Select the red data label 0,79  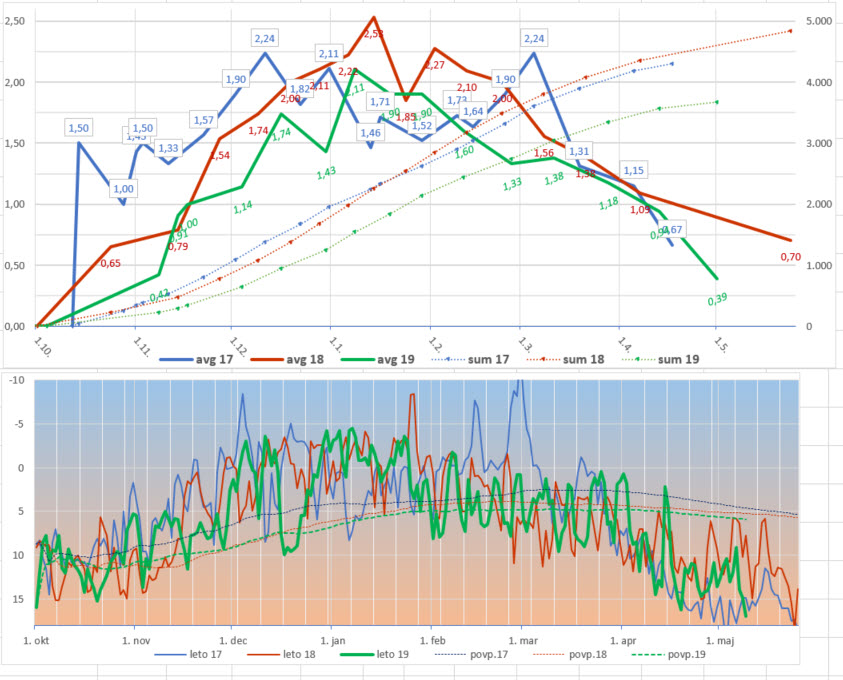coord(178,247)
